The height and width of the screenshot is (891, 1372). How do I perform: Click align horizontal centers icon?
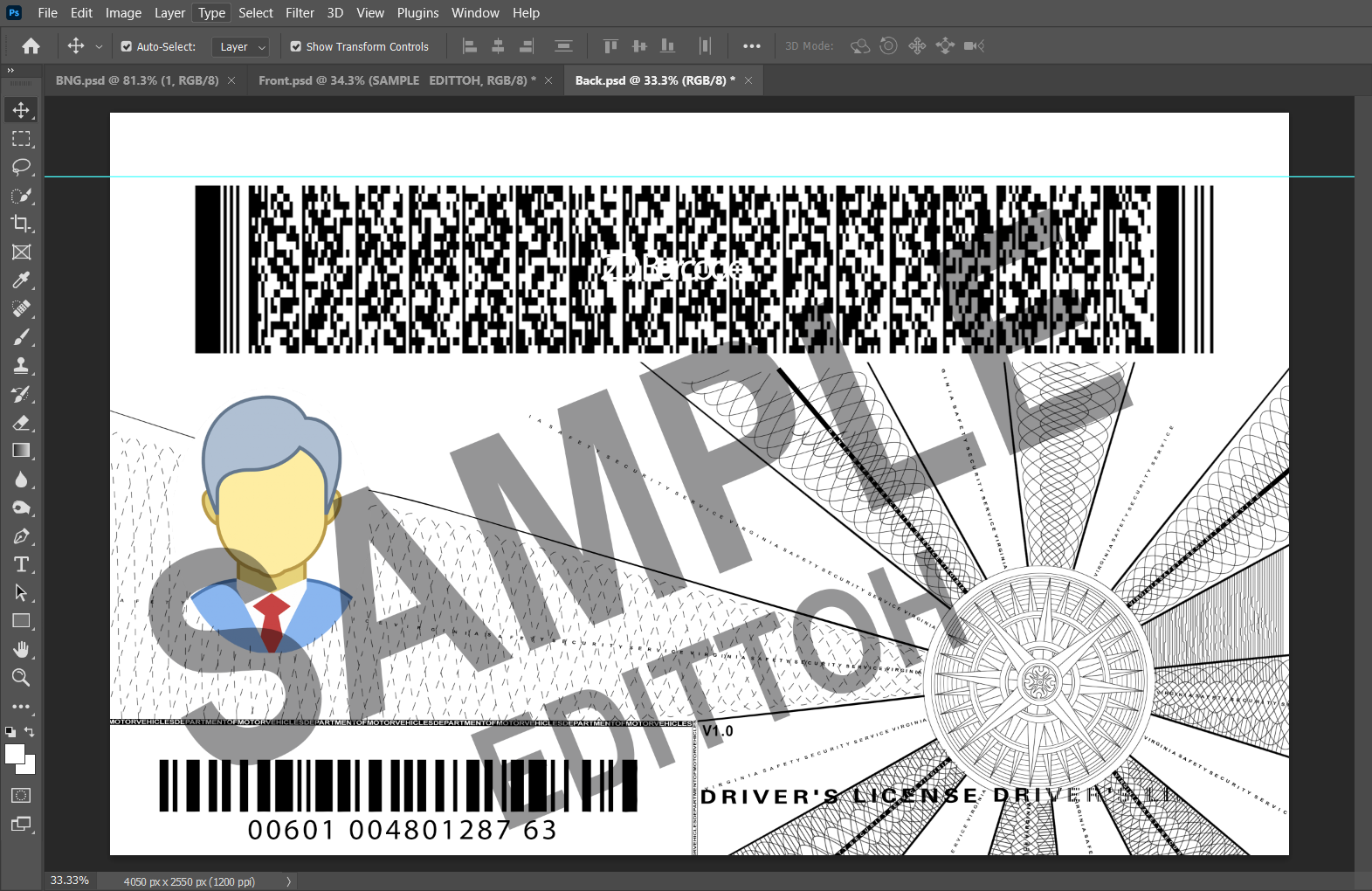tap(498, 46)
